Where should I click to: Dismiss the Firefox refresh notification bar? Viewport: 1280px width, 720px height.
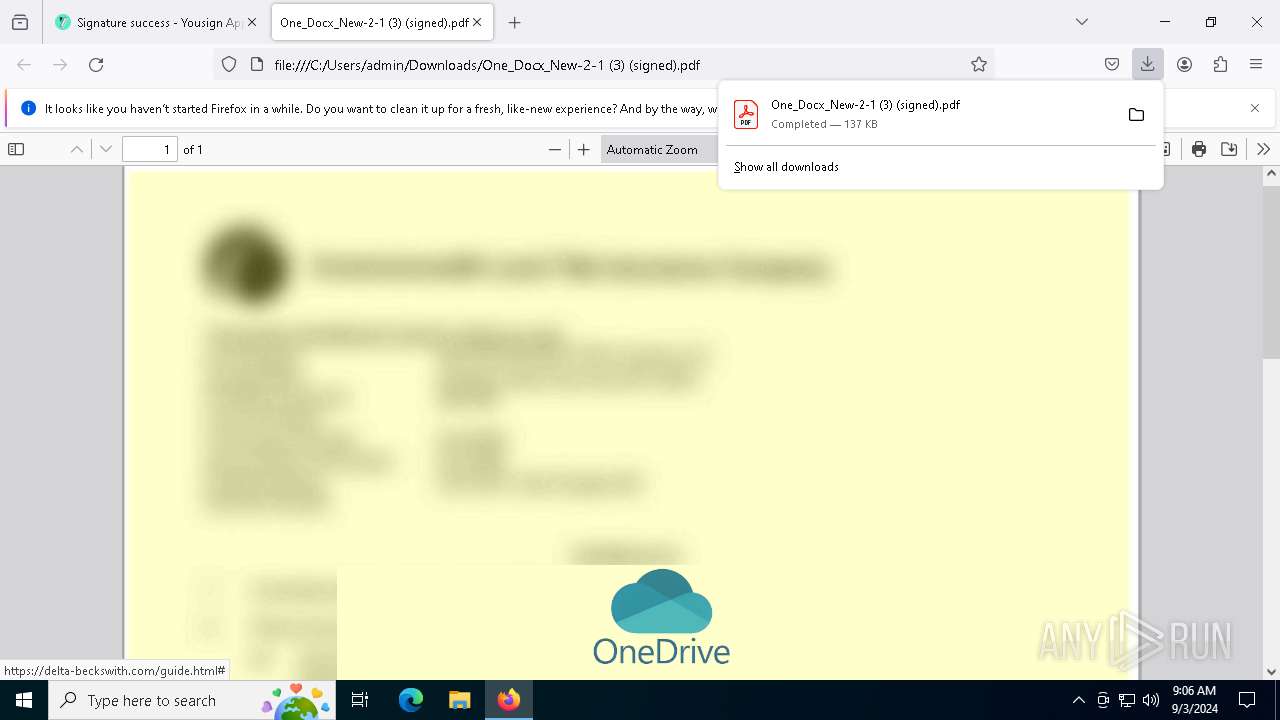(1255, 108)
